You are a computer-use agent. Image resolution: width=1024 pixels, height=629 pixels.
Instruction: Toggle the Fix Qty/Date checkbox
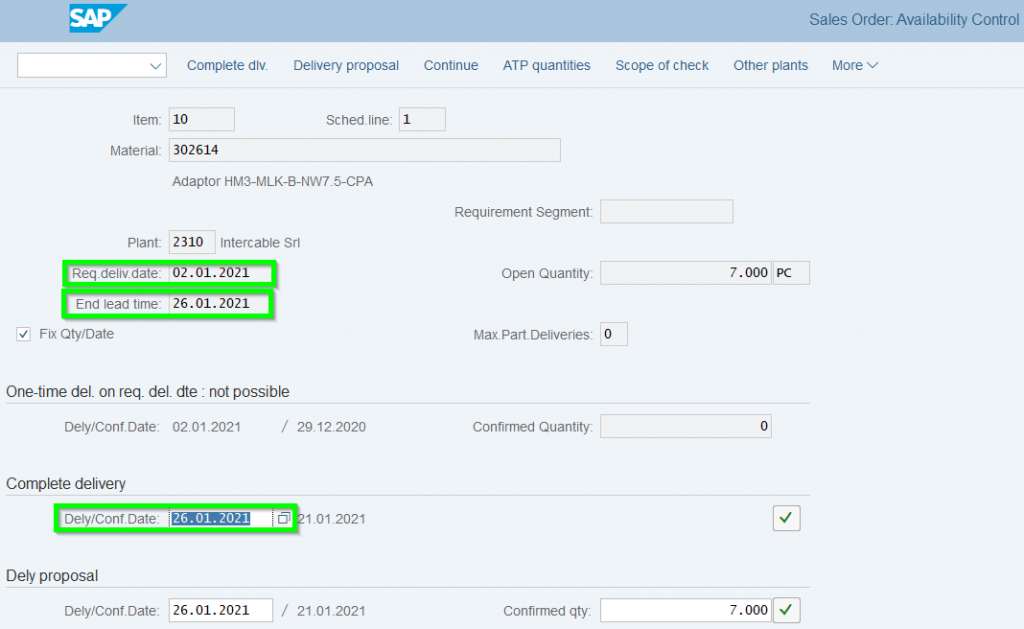pyautogui.click(x=23, y=334)
